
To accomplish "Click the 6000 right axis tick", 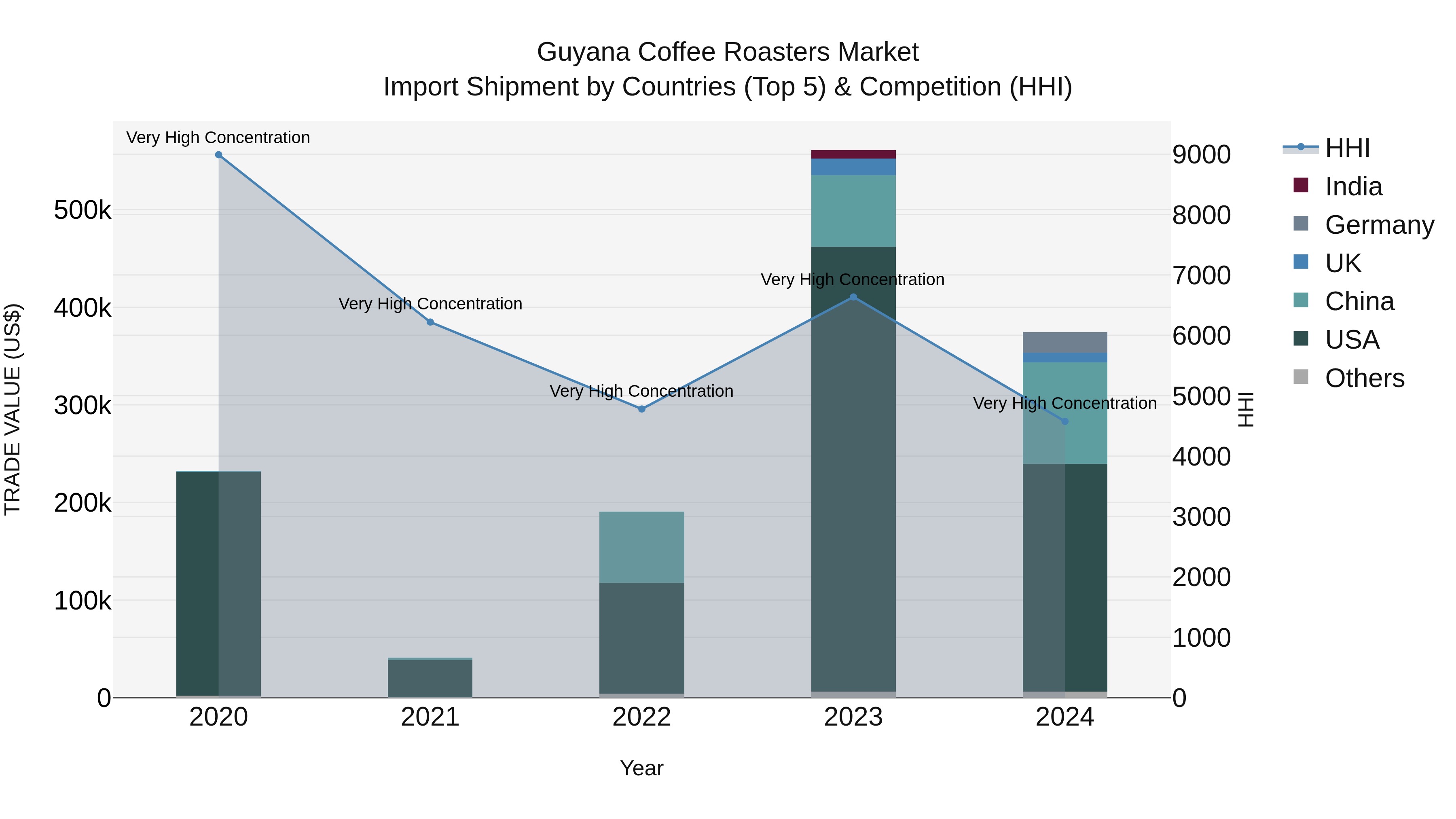I will pos(1202,336).
